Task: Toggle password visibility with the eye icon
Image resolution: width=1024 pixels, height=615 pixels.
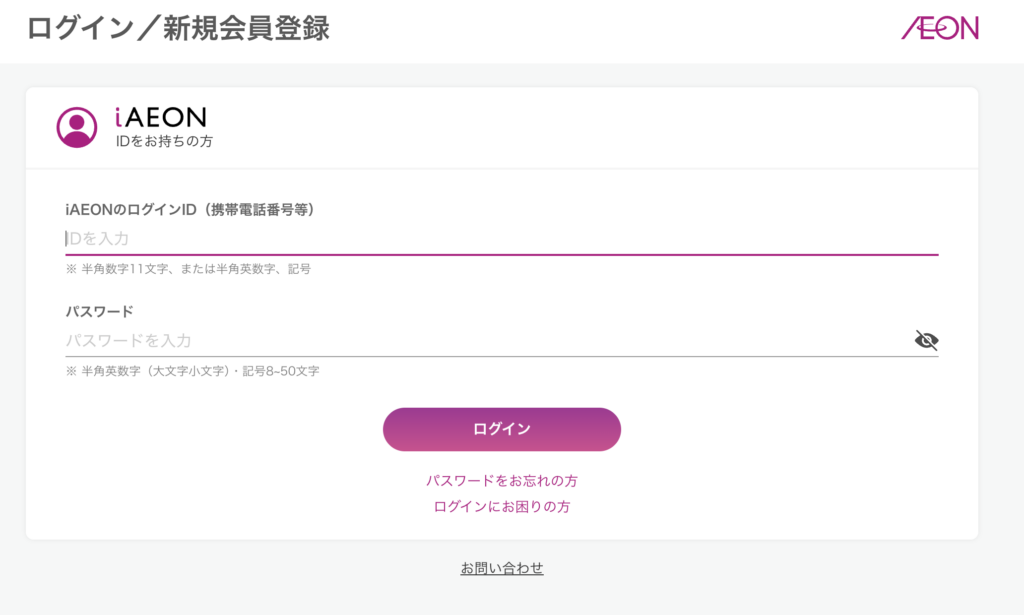Action: [x=927, y=341]
